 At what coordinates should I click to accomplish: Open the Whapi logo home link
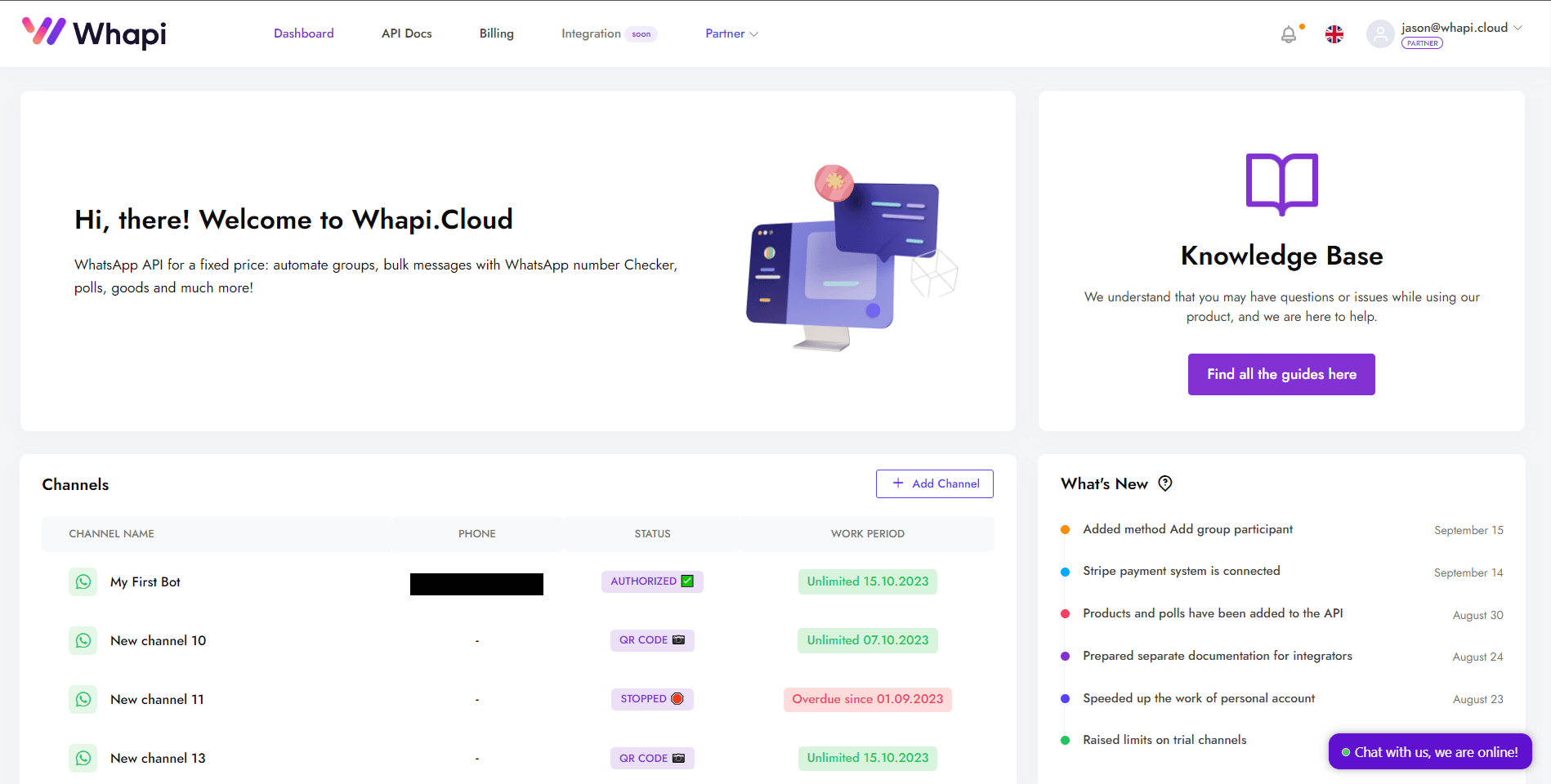coord(94,33)
